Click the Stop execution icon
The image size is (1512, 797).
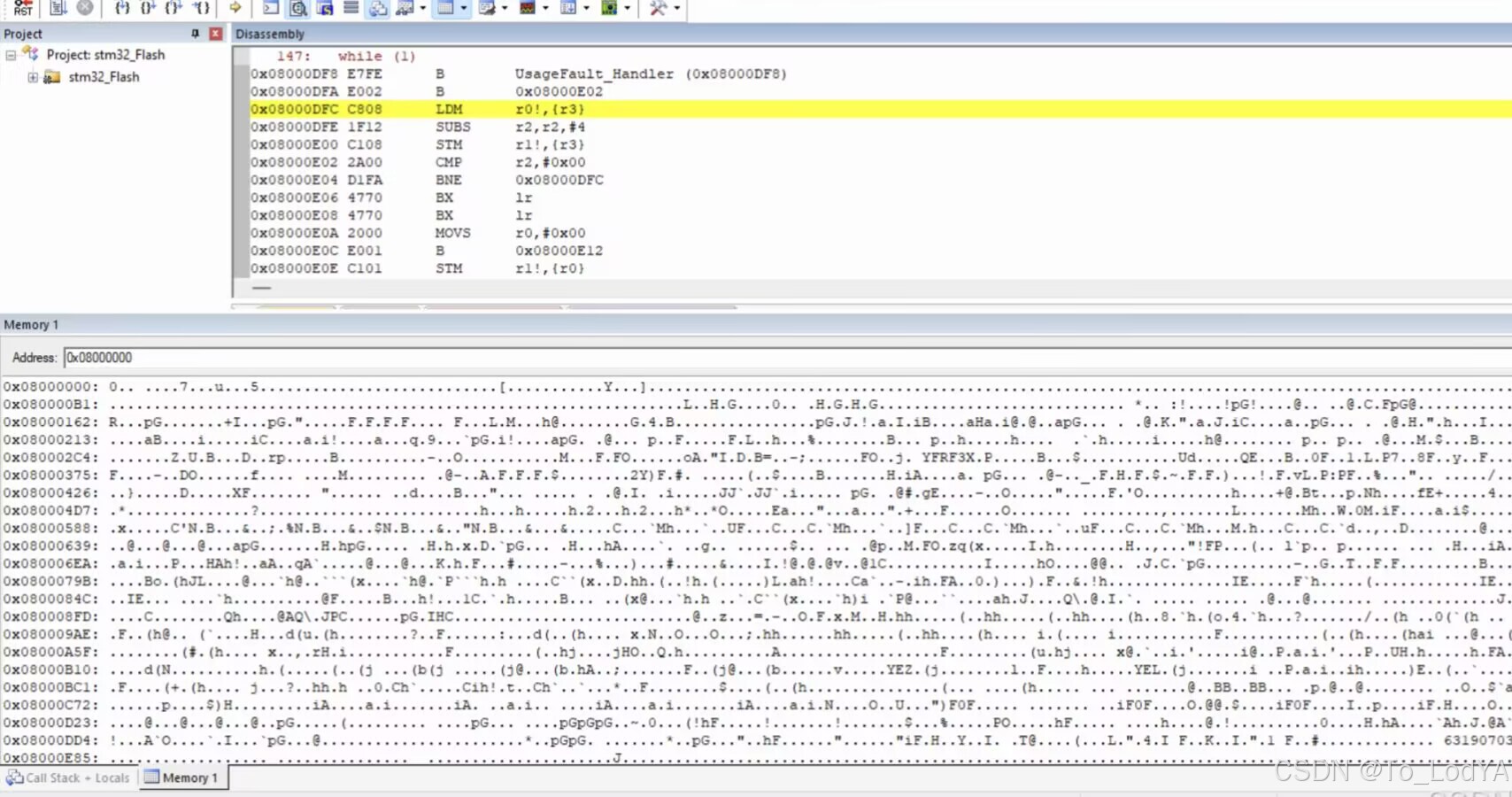(85, 8)
